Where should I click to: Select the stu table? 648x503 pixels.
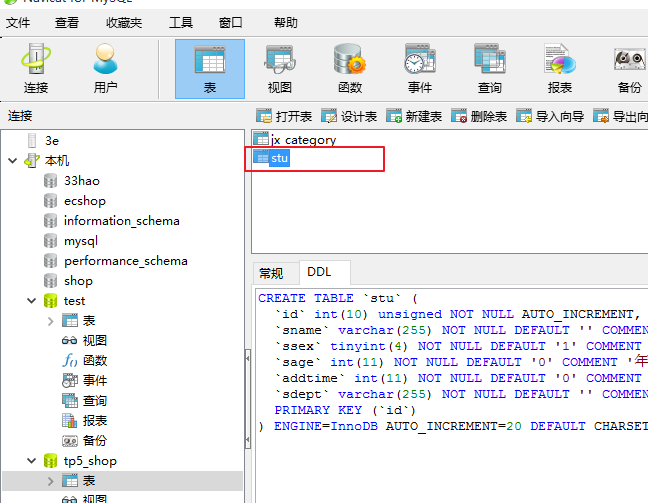[x=279, y=158]
